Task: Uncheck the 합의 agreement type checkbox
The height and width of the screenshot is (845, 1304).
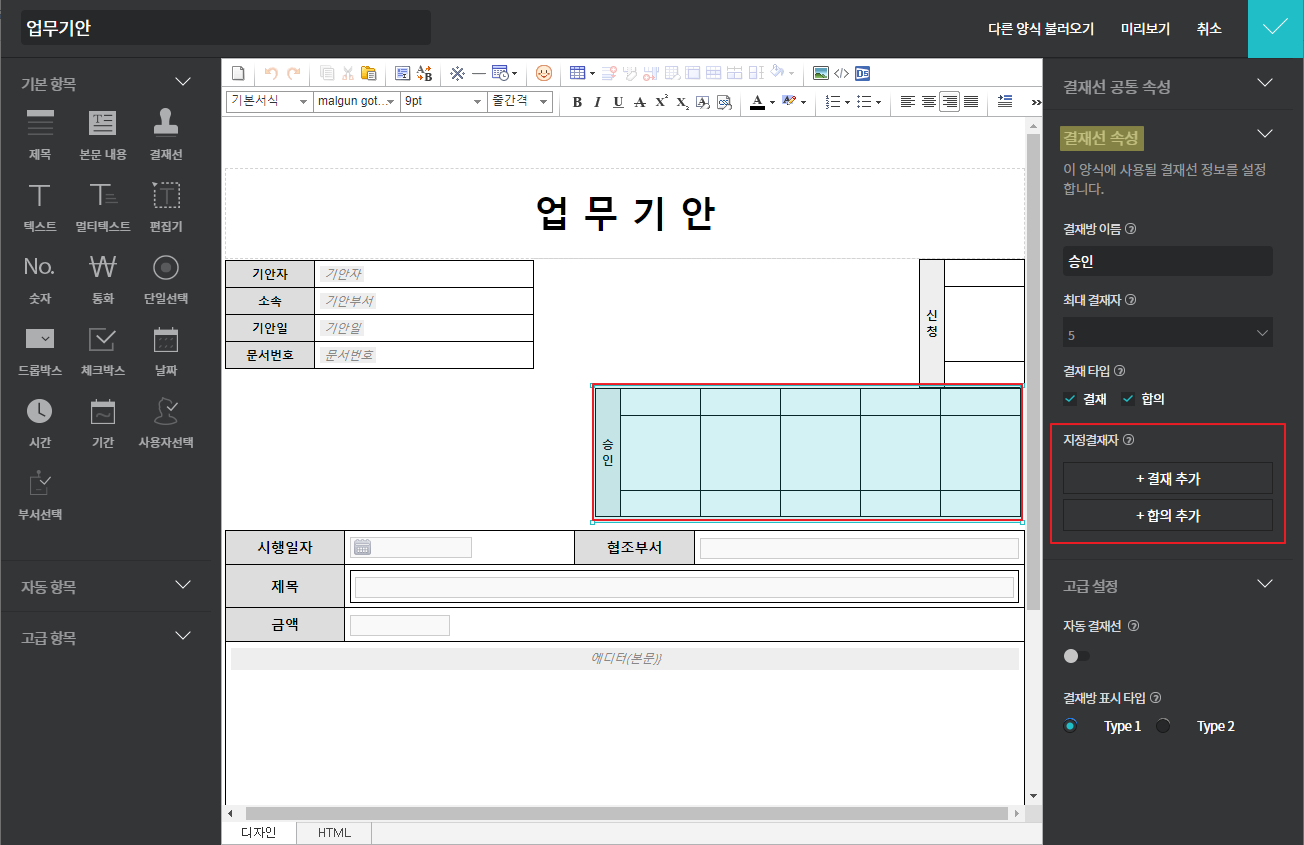Action: tap(1128, 399)
